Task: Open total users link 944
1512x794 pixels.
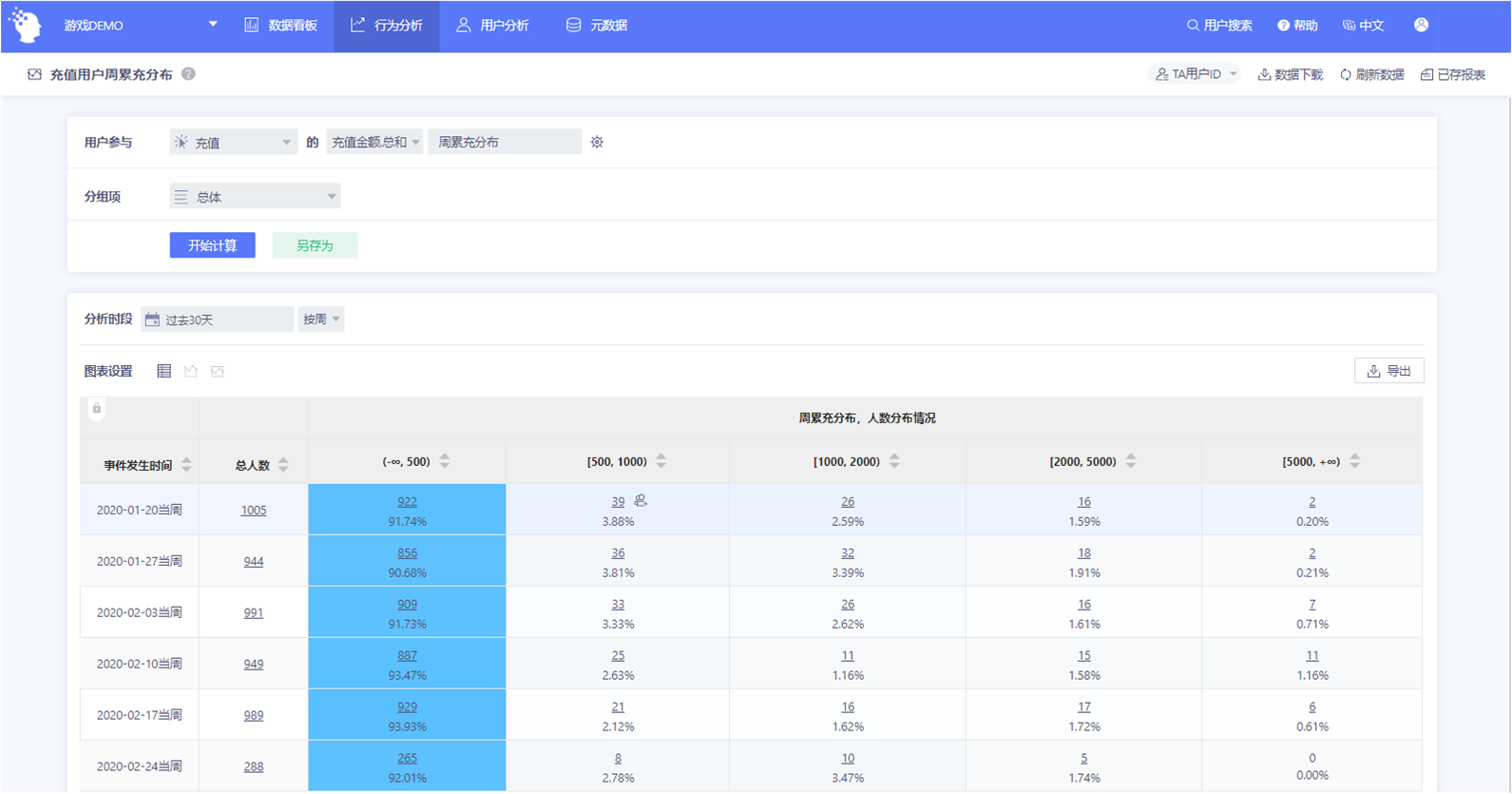Action: 254,562
